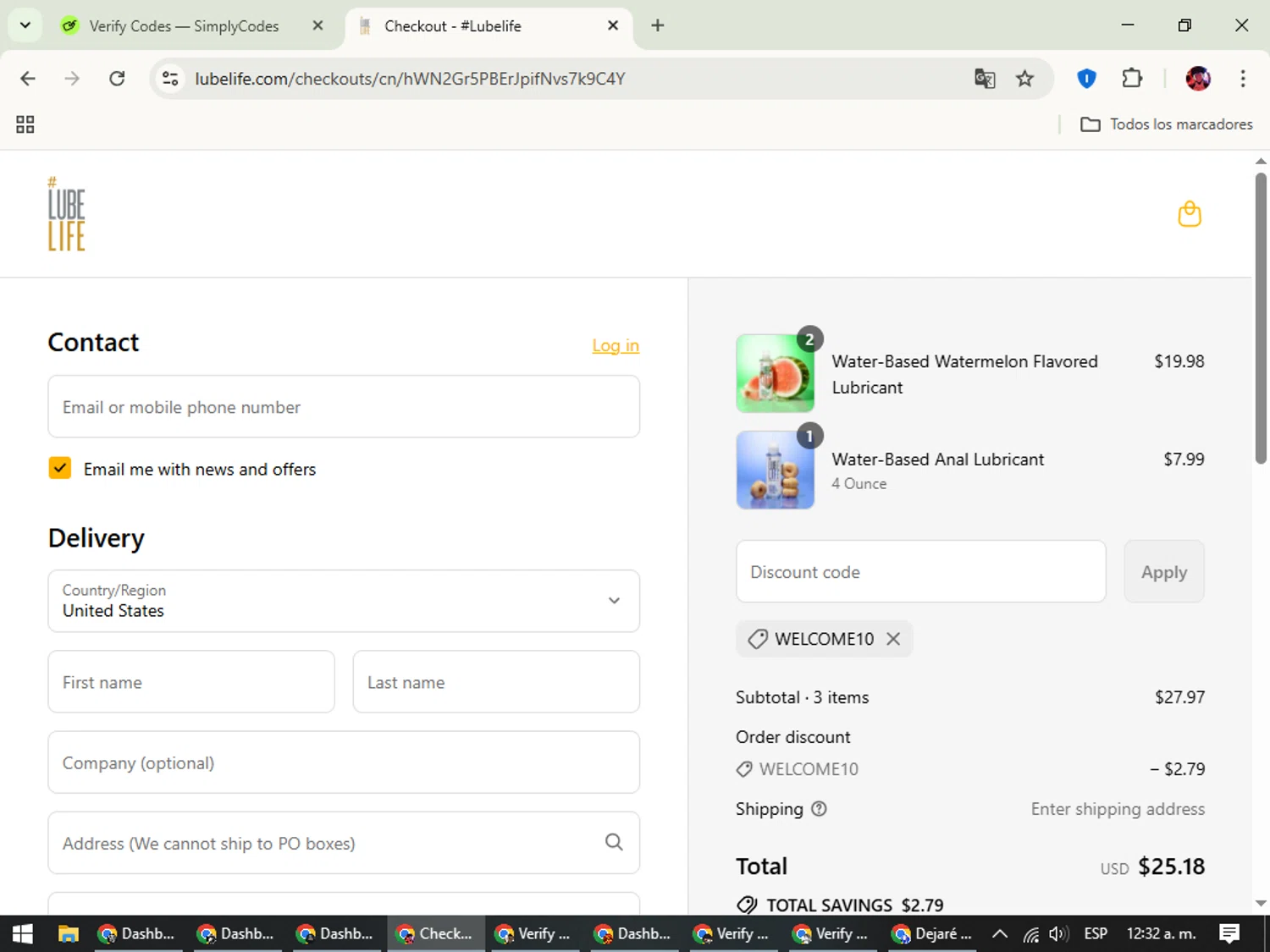
Task: Open the Google Translate icon in address bar
Action: click(x=985, y=79)
